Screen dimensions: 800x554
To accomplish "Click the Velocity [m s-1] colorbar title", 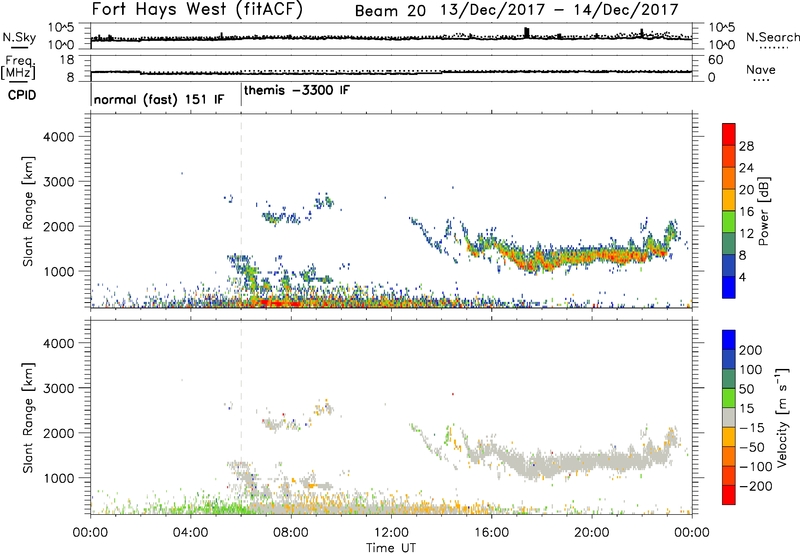I will (x=782, y=417).
